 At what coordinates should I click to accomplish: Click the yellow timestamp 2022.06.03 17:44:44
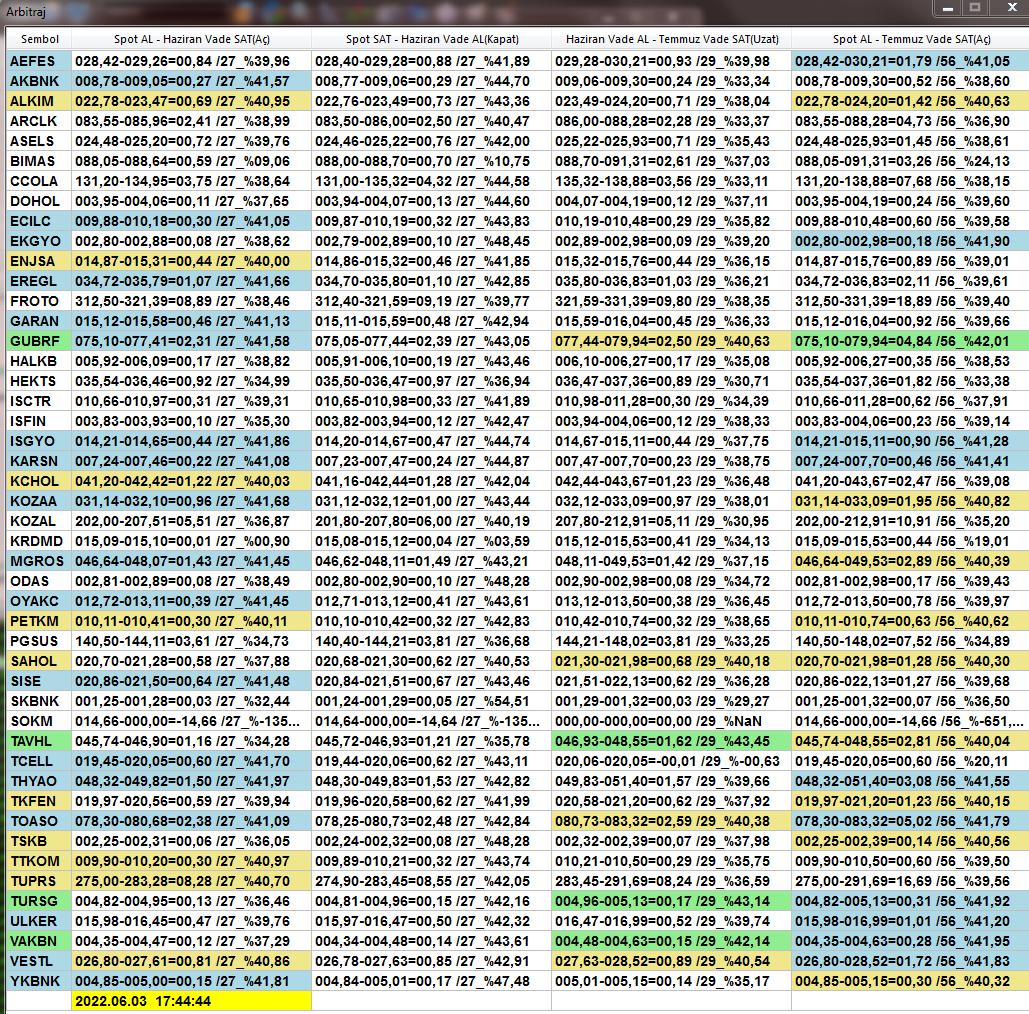tap(191, 1002)
